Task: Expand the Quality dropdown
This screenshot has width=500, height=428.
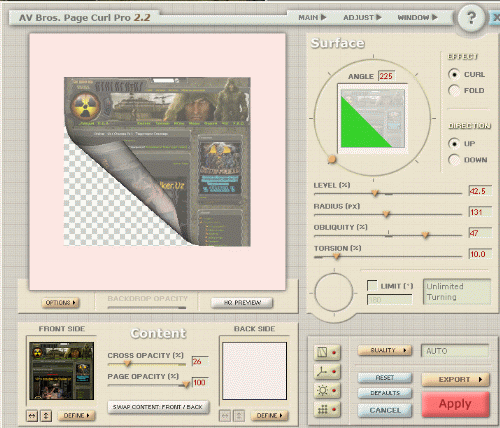Action: [x=385, y=350]
